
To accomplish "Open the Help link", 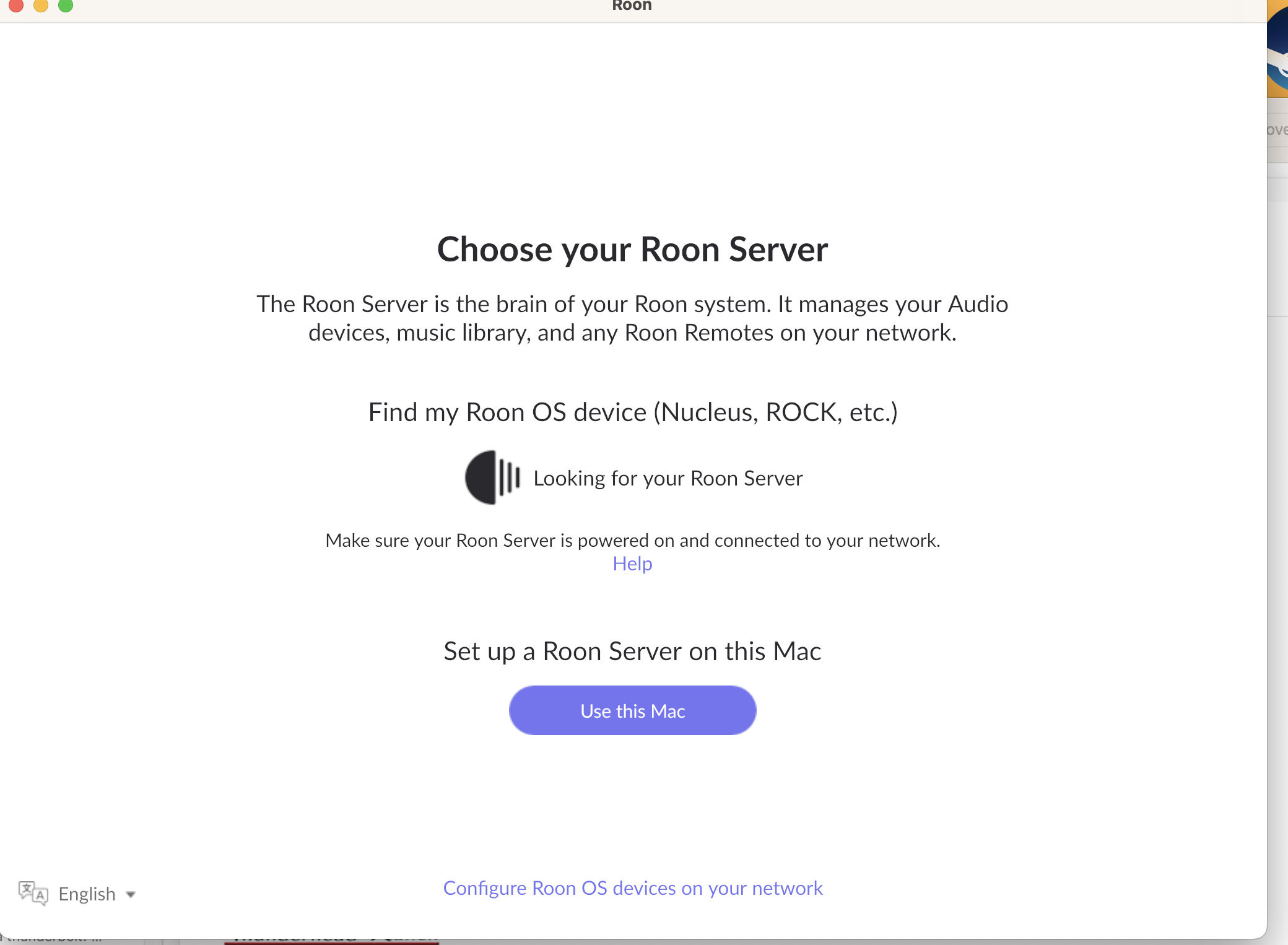I will (632, 564).
